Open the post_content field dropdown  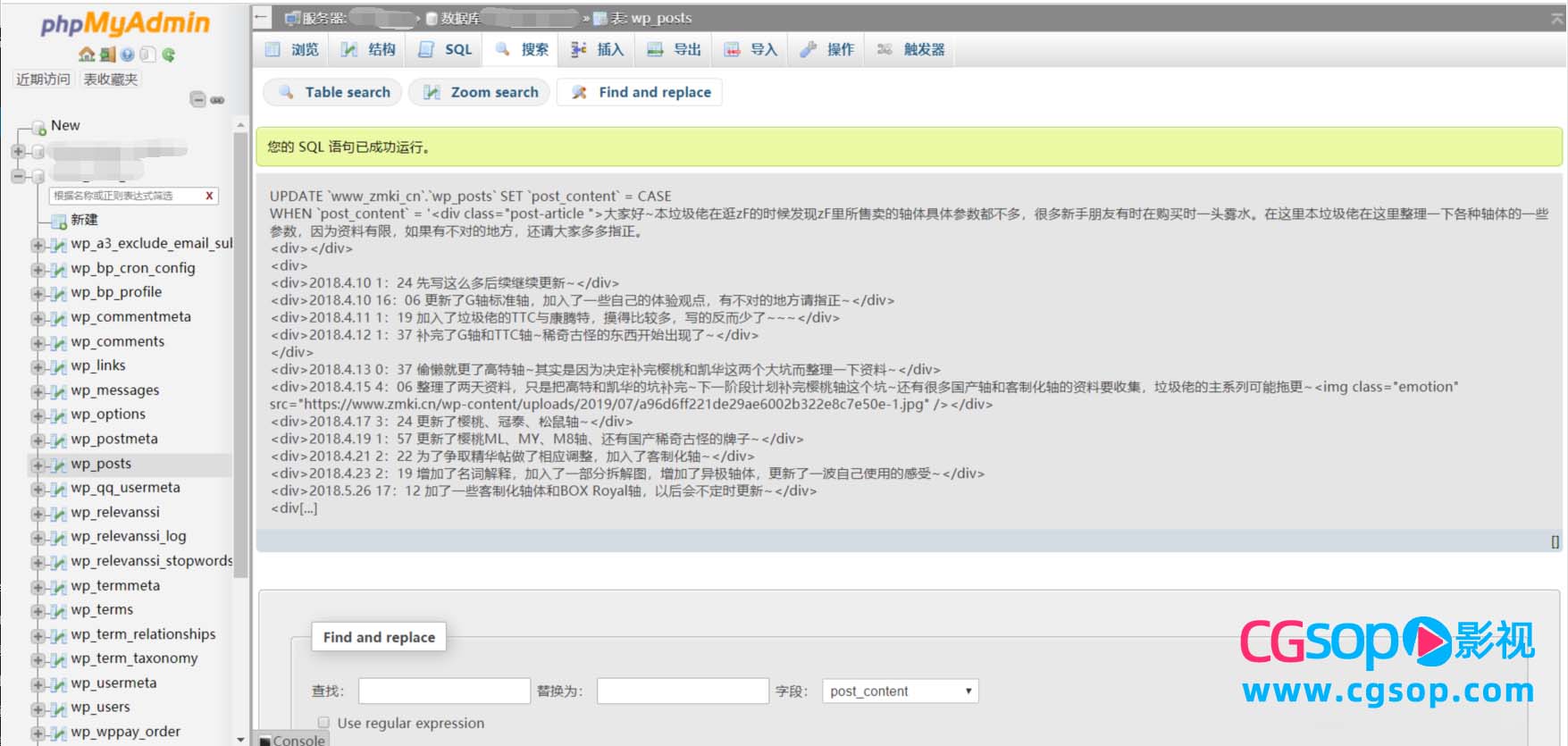(x=901, y=692)
